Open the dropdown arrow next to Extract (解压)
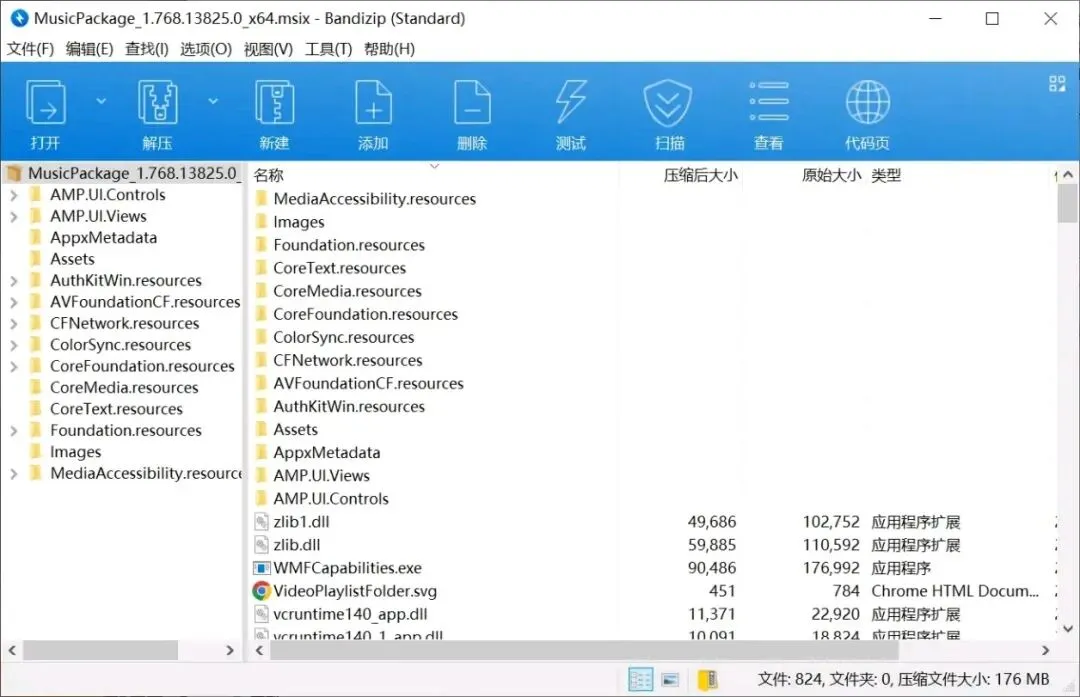1080x697 pixels. point(214,101)
